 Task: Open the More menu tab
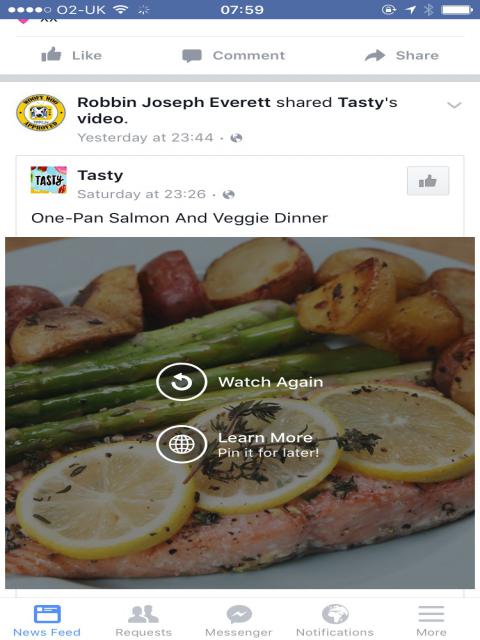431,620
